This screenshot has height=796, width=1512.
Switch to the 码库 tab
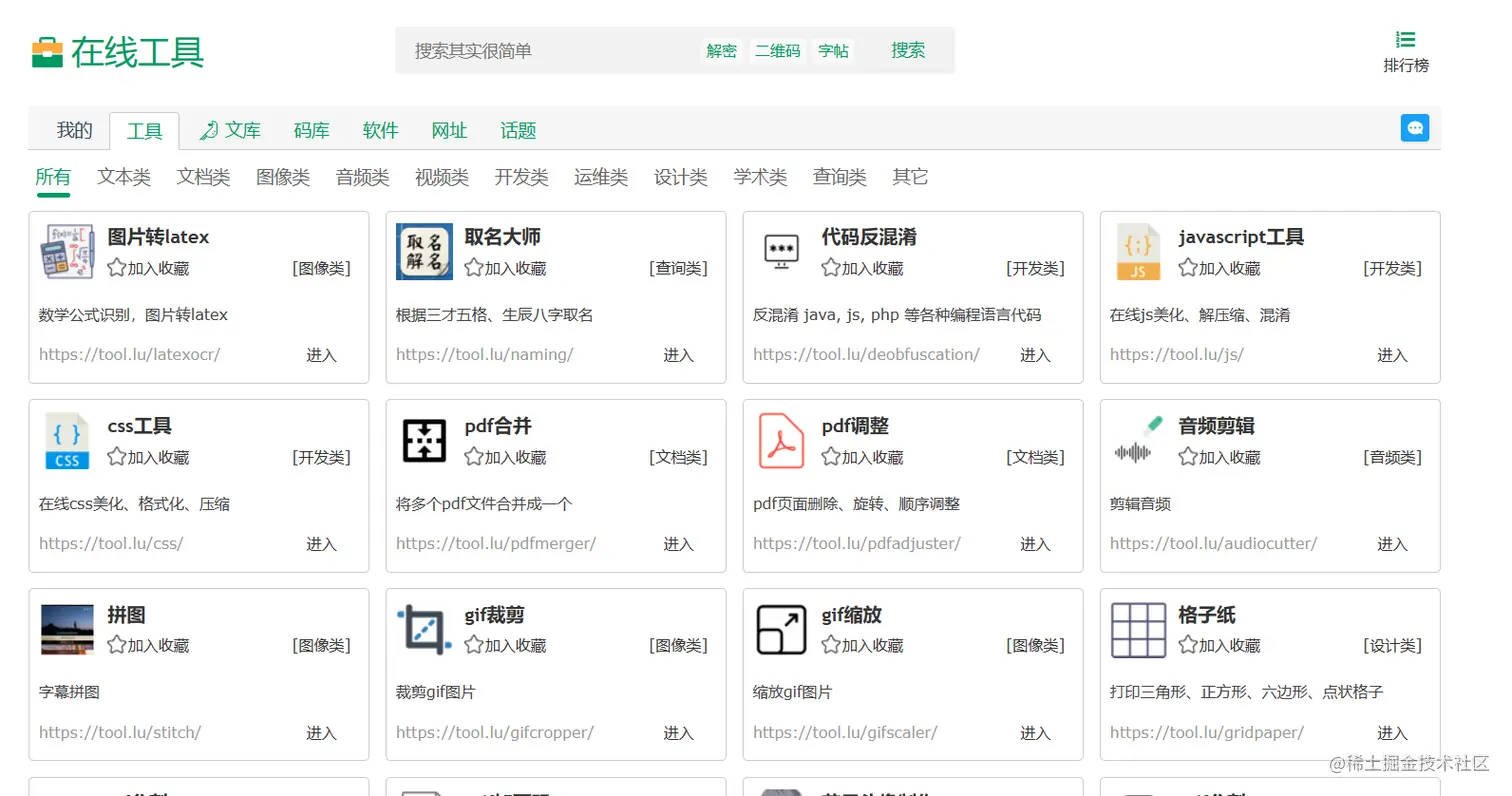(x=312, y=130)
